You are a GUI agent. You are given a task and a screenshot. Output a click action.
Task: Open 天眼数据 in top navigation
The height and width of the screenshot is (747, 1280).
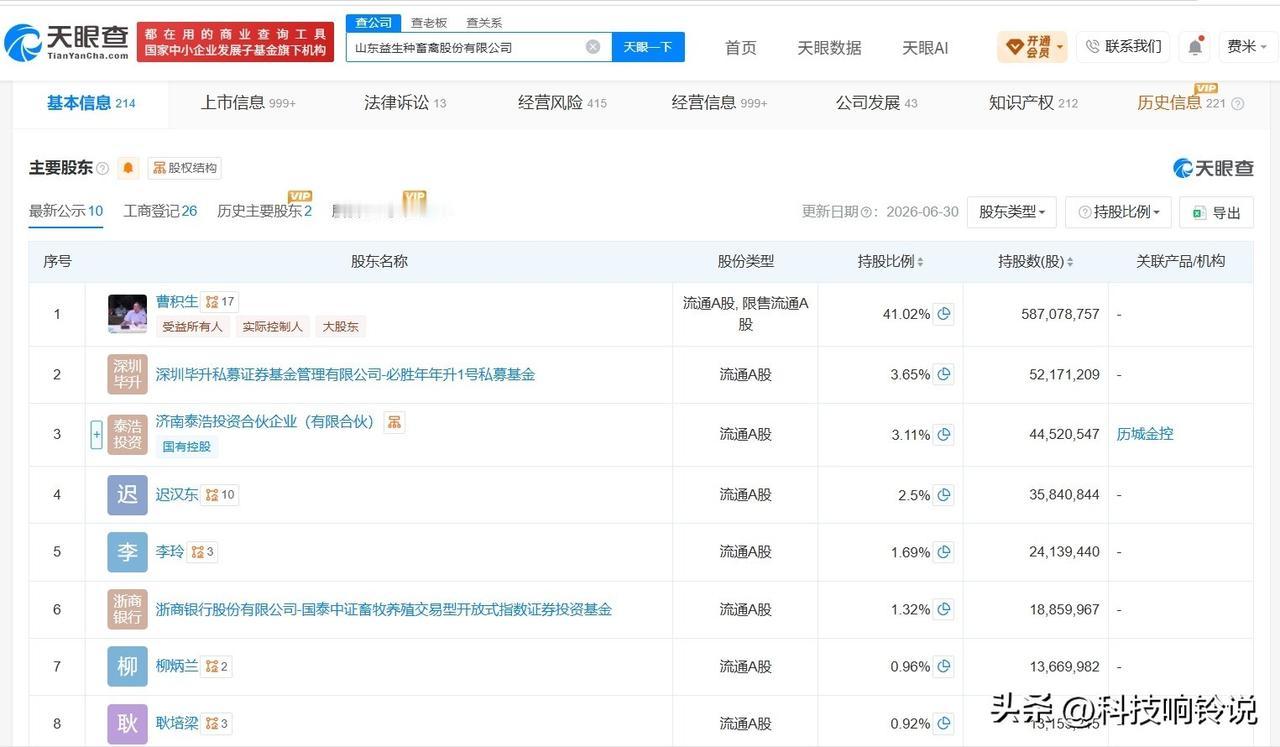[x=829, y=48]
